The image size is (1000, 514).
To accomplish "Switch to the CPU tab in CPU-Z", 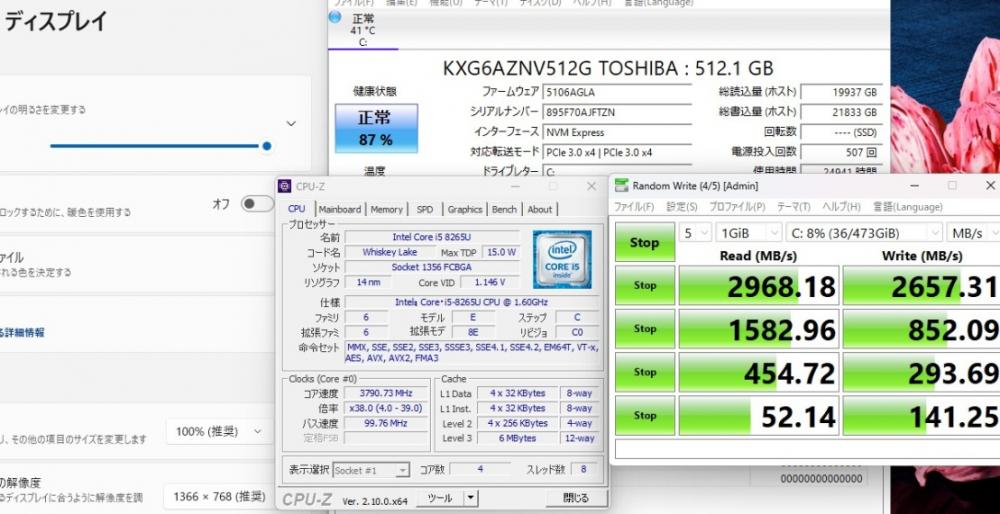I will coord(297,209).
